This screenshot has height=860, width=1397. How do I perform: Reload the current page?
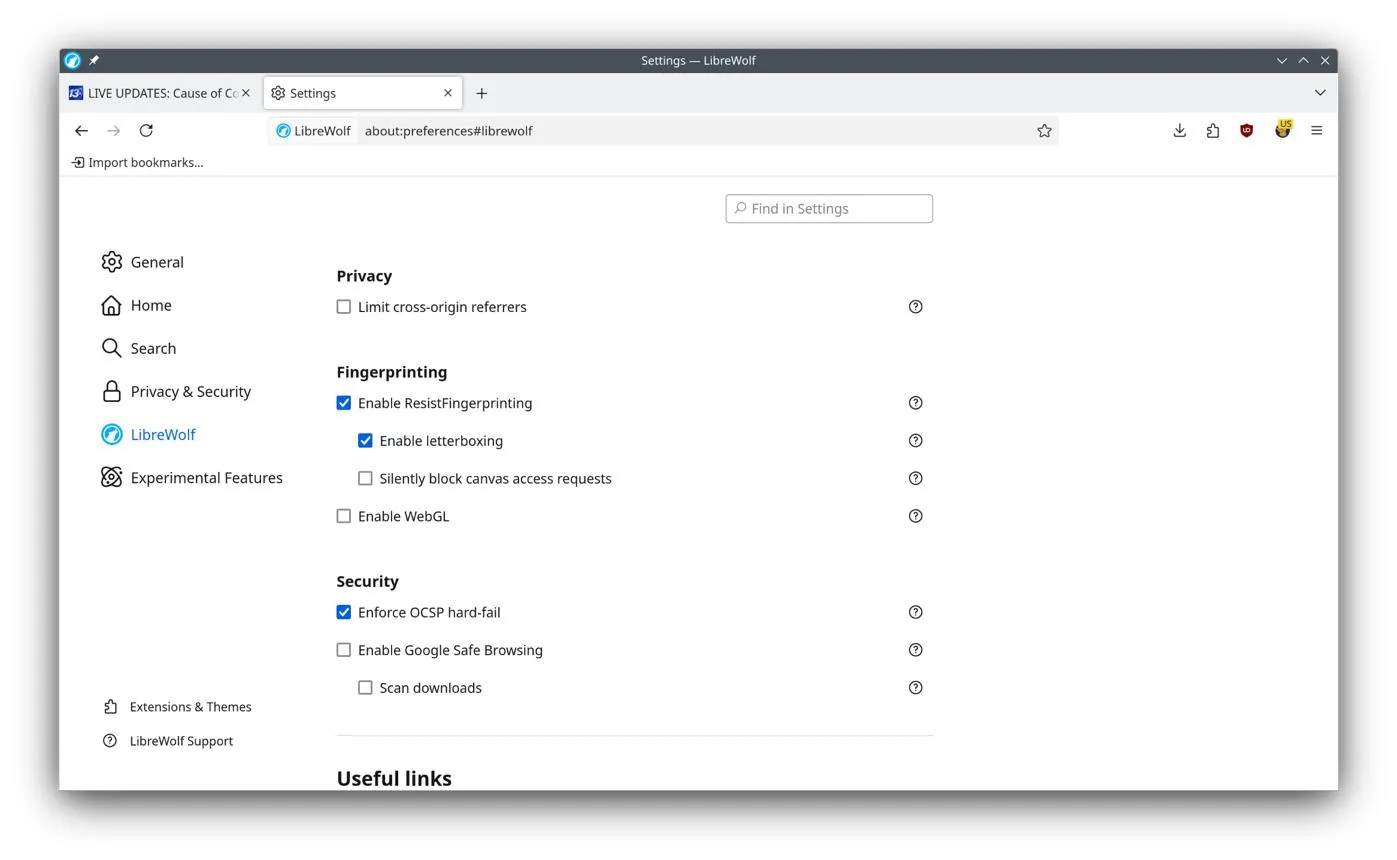146,131
